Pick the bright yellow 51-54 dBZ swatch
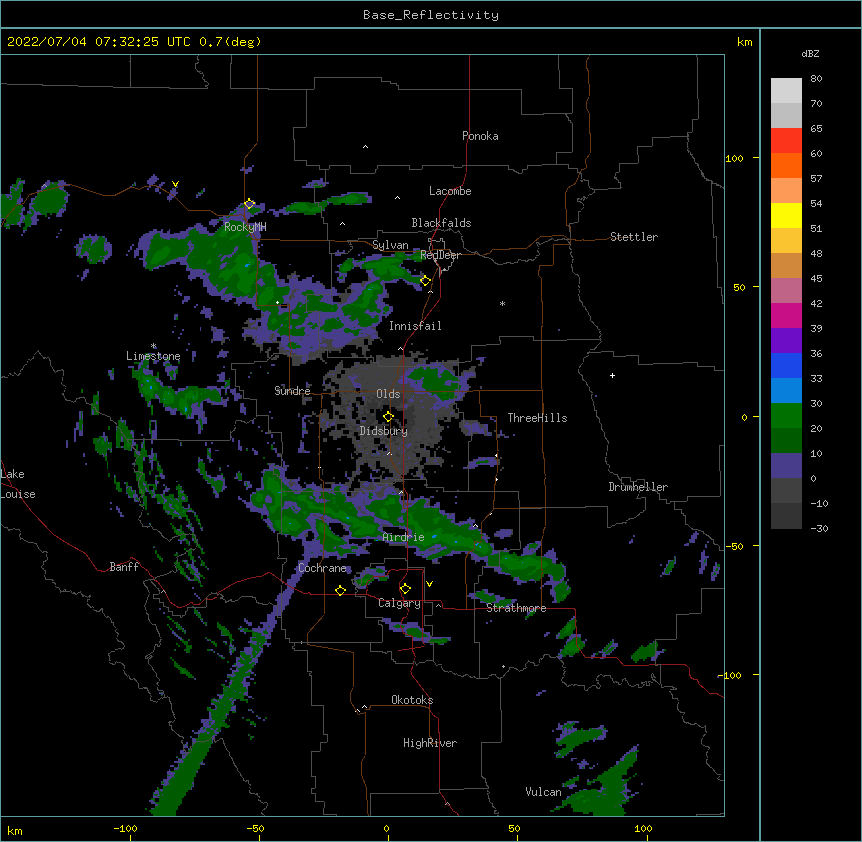 (x=786, y=215)
